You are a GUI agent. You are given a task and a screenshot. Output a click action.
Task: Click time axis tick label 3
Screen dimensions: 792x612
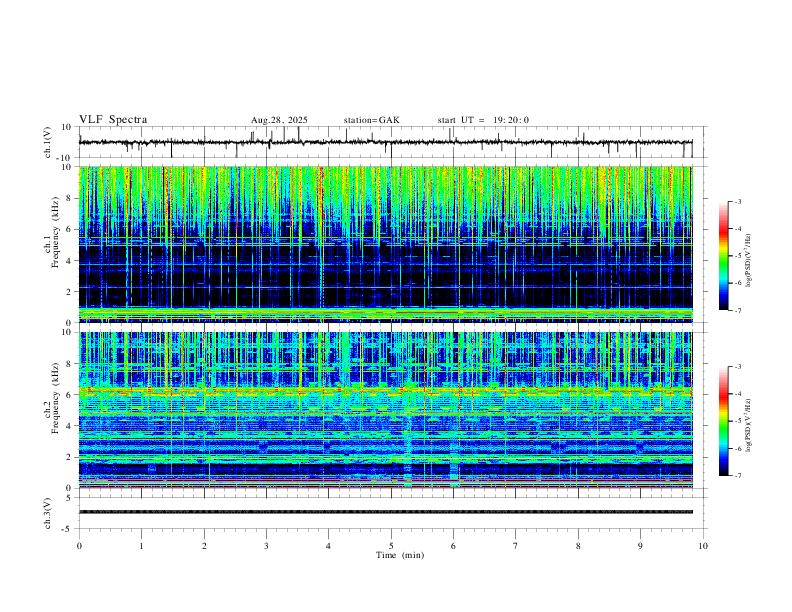click(x=266, y=546)
